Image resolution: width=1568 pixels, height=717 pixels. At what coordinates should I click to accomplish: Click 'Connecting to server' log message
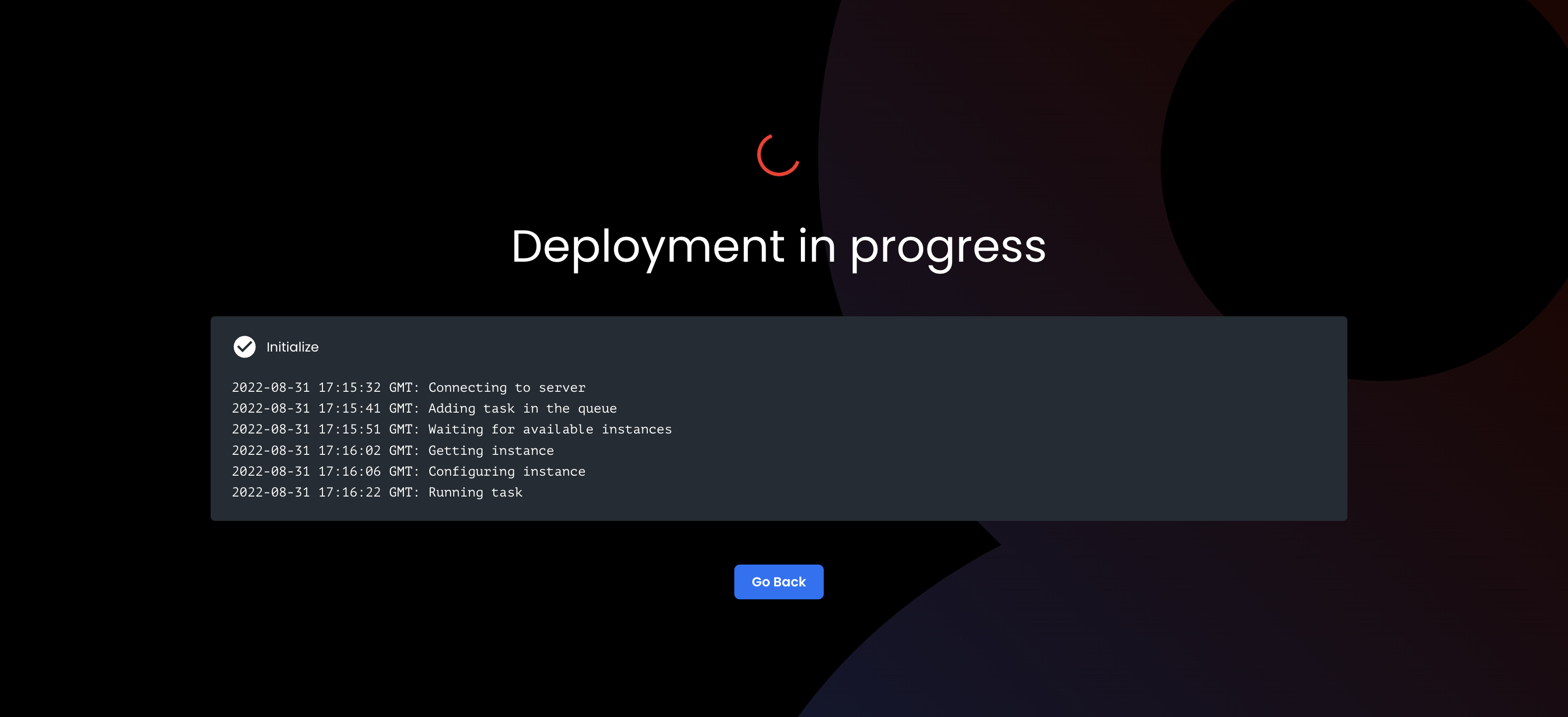(506, 387)
